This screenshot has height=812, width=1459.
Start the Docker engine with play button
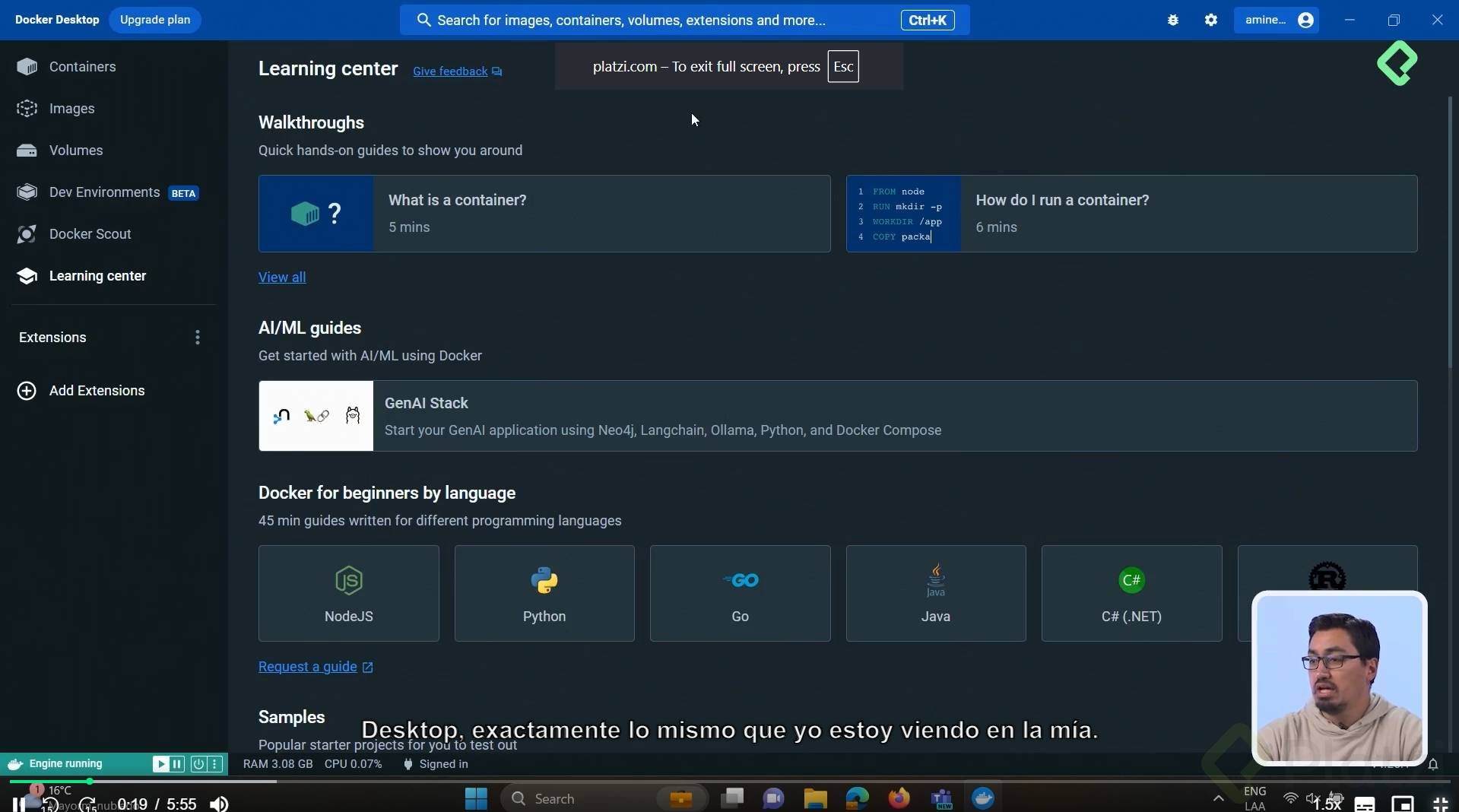pos(160,764)
